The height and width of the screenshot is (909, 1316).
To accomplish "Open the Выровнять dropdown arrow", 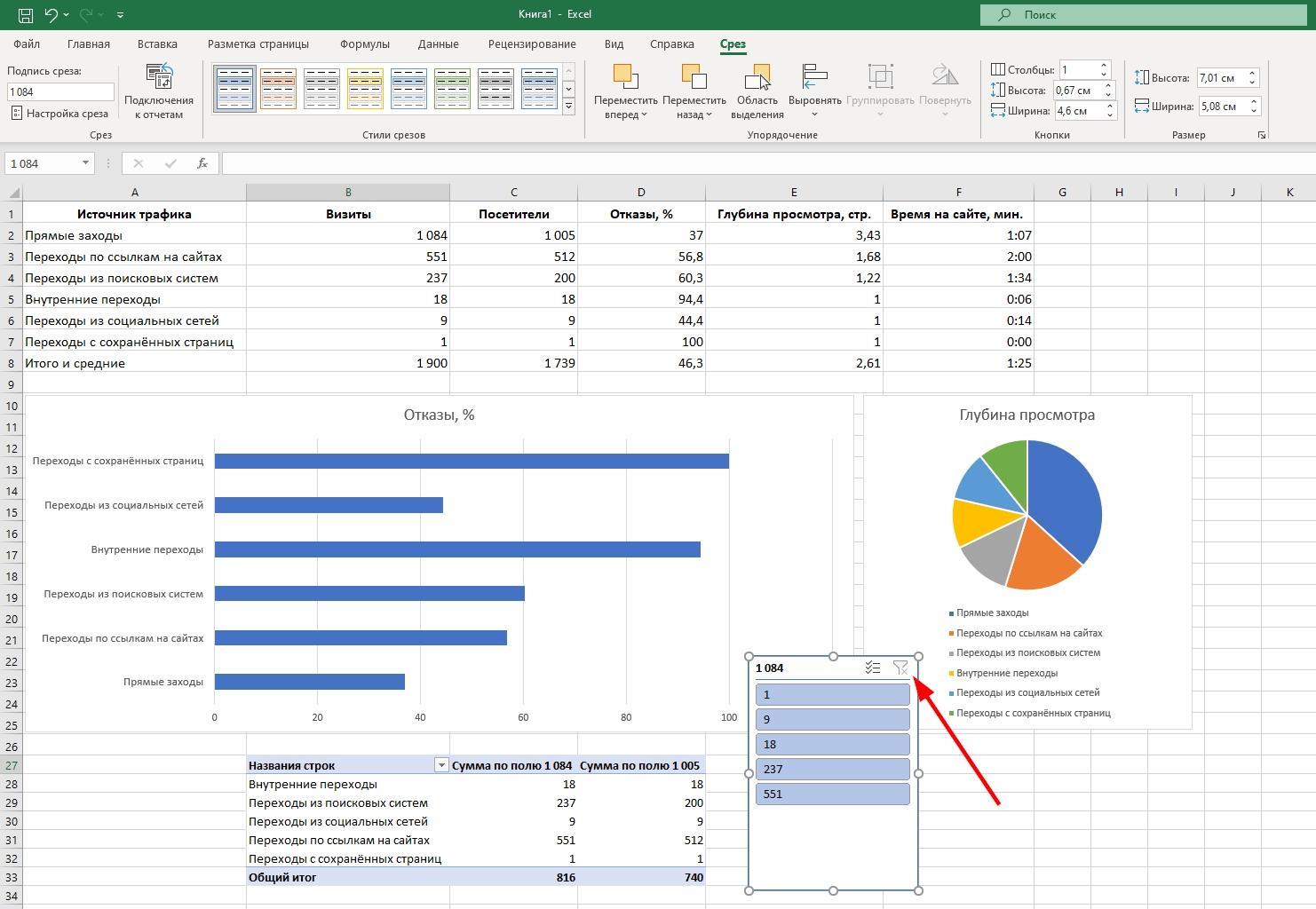I will pos(814,115).
